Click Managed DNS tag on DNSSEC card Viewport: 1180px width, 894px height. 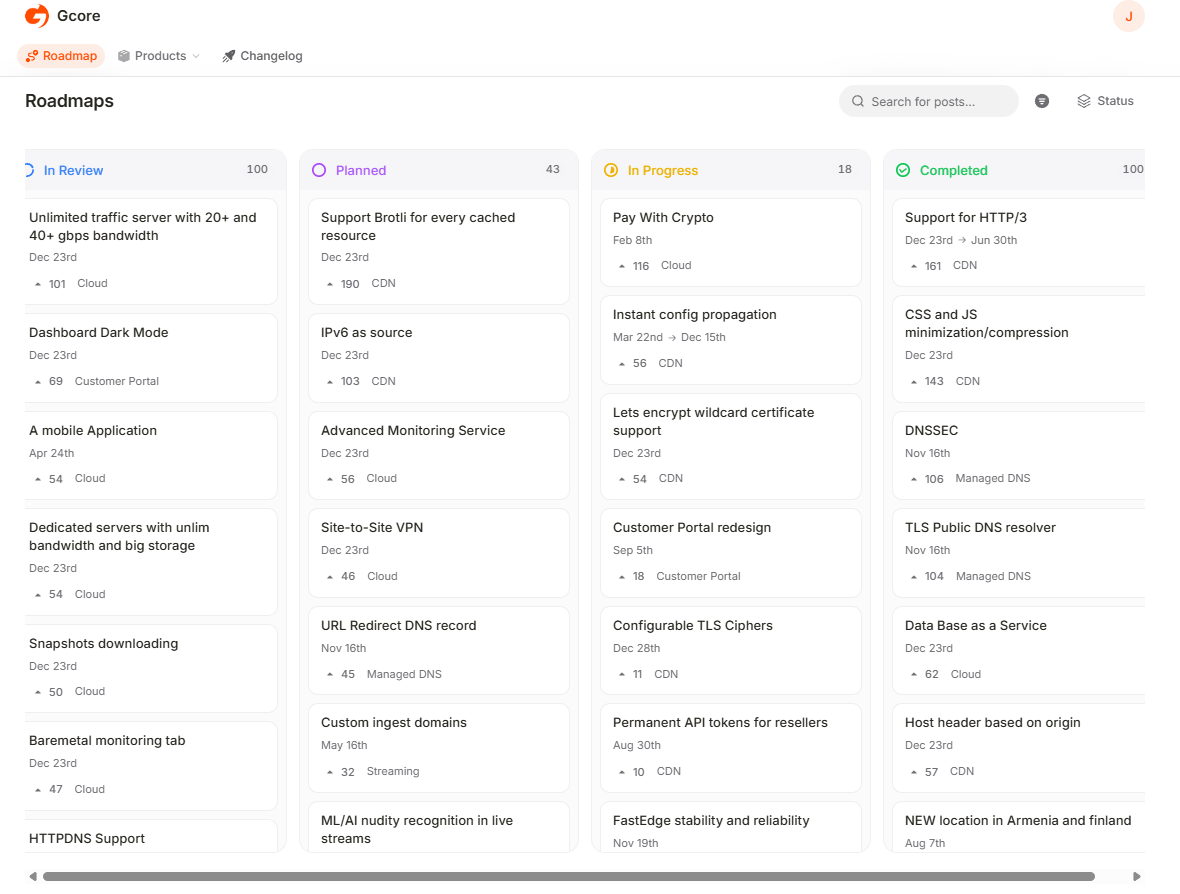point(993,479)
